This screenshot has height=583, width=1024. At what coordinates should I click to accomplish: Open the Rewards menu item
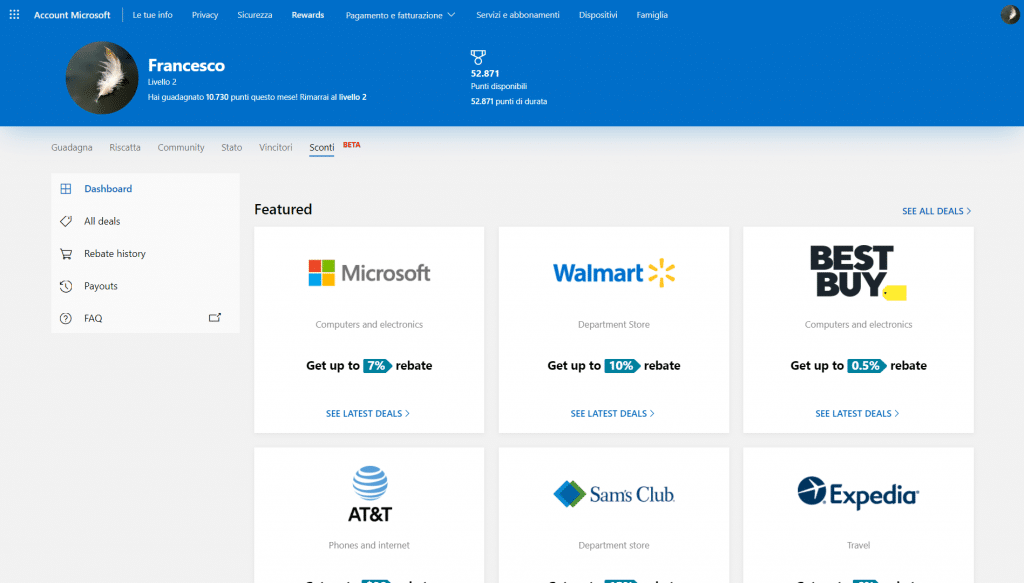point(308,15)
